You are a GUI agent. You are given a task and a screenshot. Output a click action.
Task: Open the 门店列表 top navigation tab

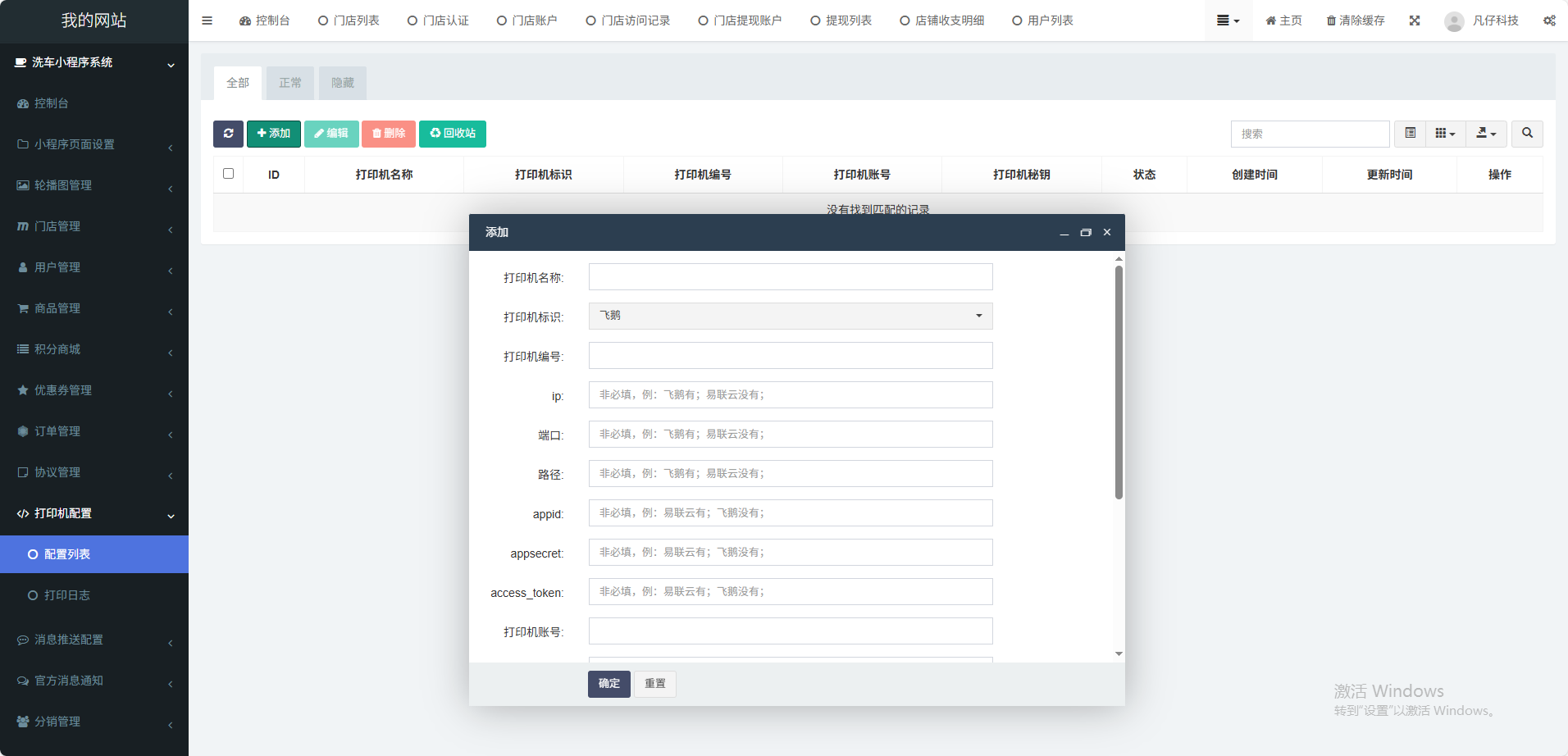click(349, 20)
